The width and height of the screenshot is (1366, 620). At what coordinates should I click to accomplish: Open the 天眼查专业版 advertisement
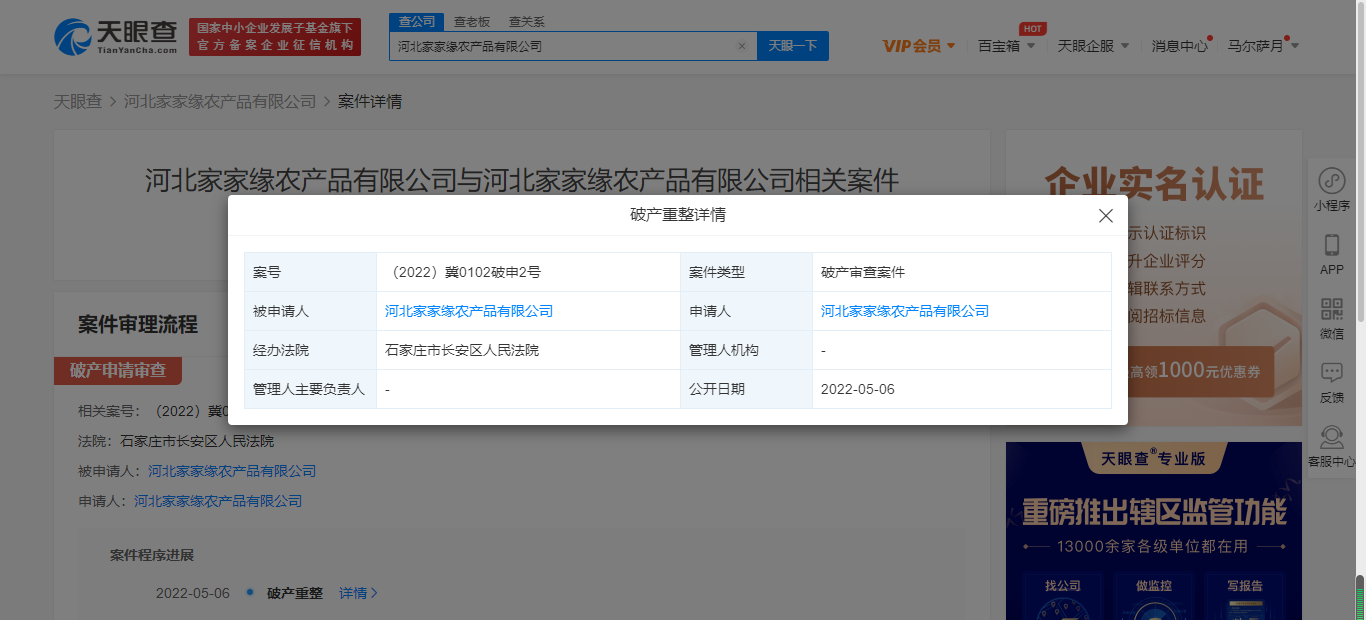coord(1154,531)
